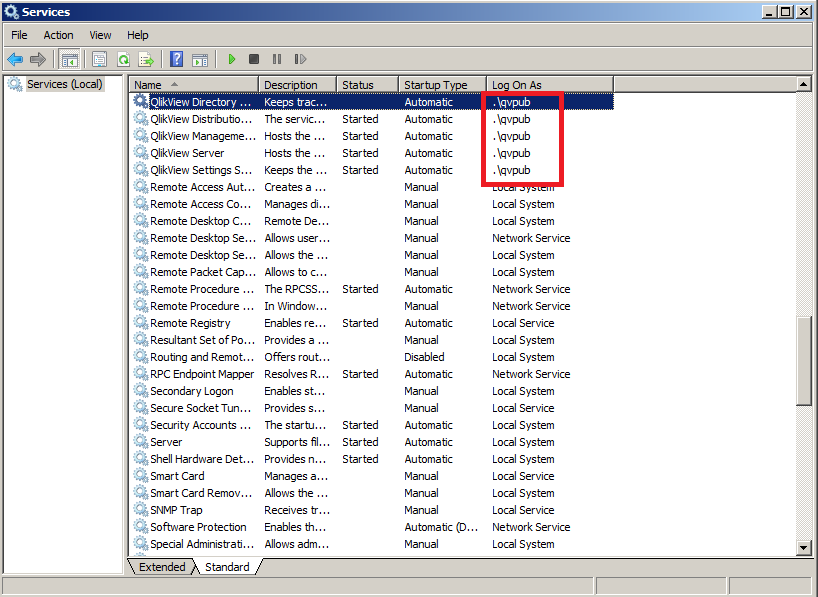Screen dimensions: 818x597
Task: Pause the service with pause icon
Action: click(x=277, y=59)
